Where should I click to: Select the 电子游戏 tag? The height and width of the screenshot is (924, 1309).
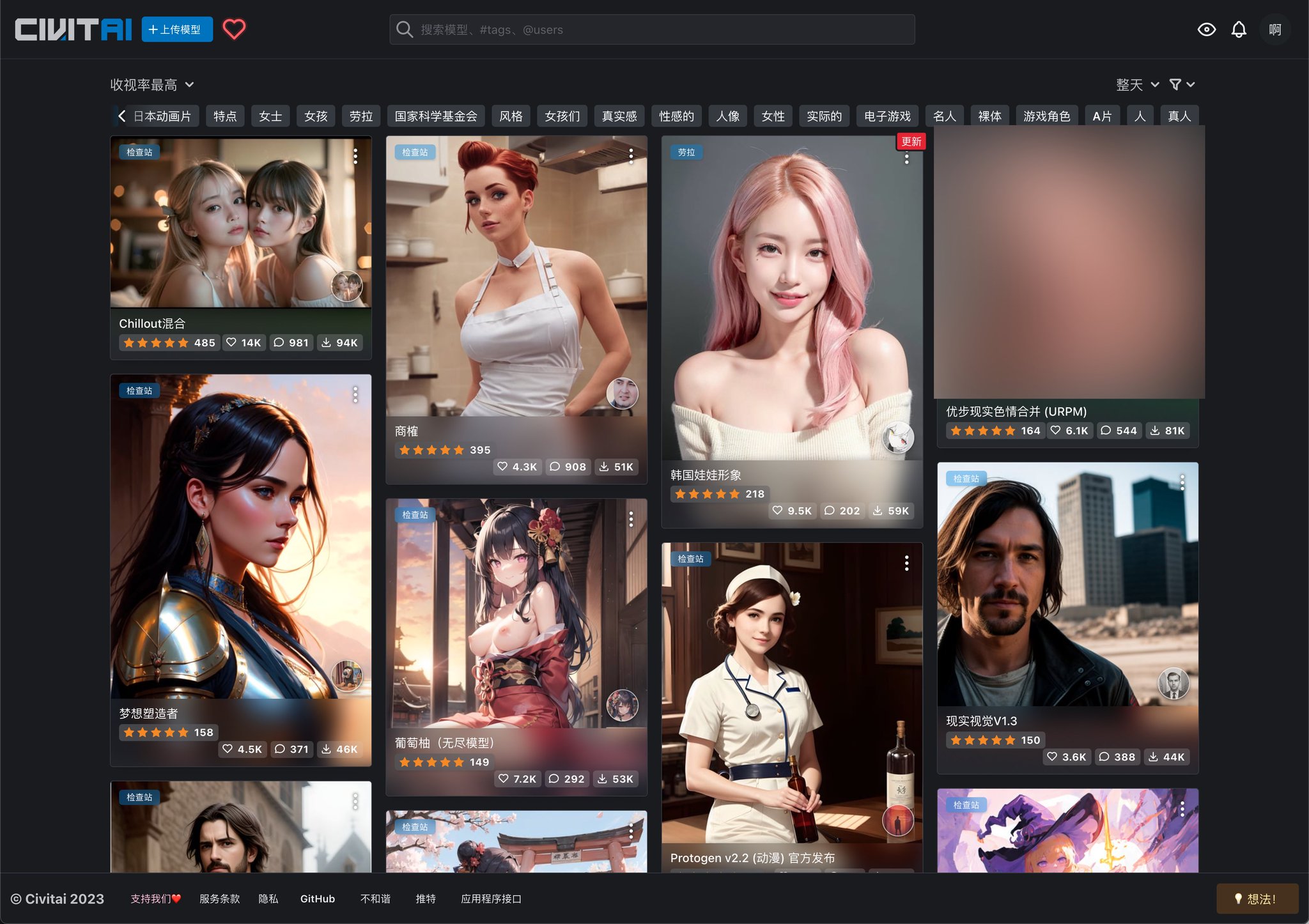[x=887, y=116]
